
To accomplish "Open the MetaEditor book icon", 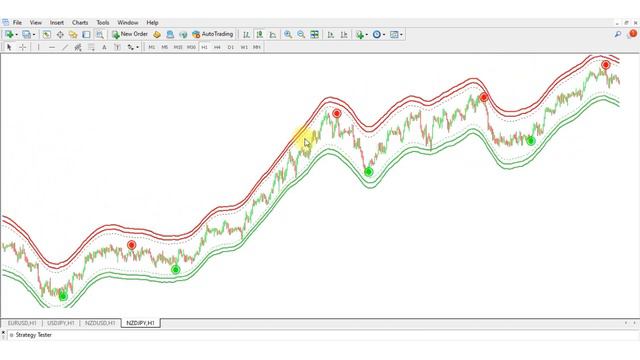I will point(157,35).
